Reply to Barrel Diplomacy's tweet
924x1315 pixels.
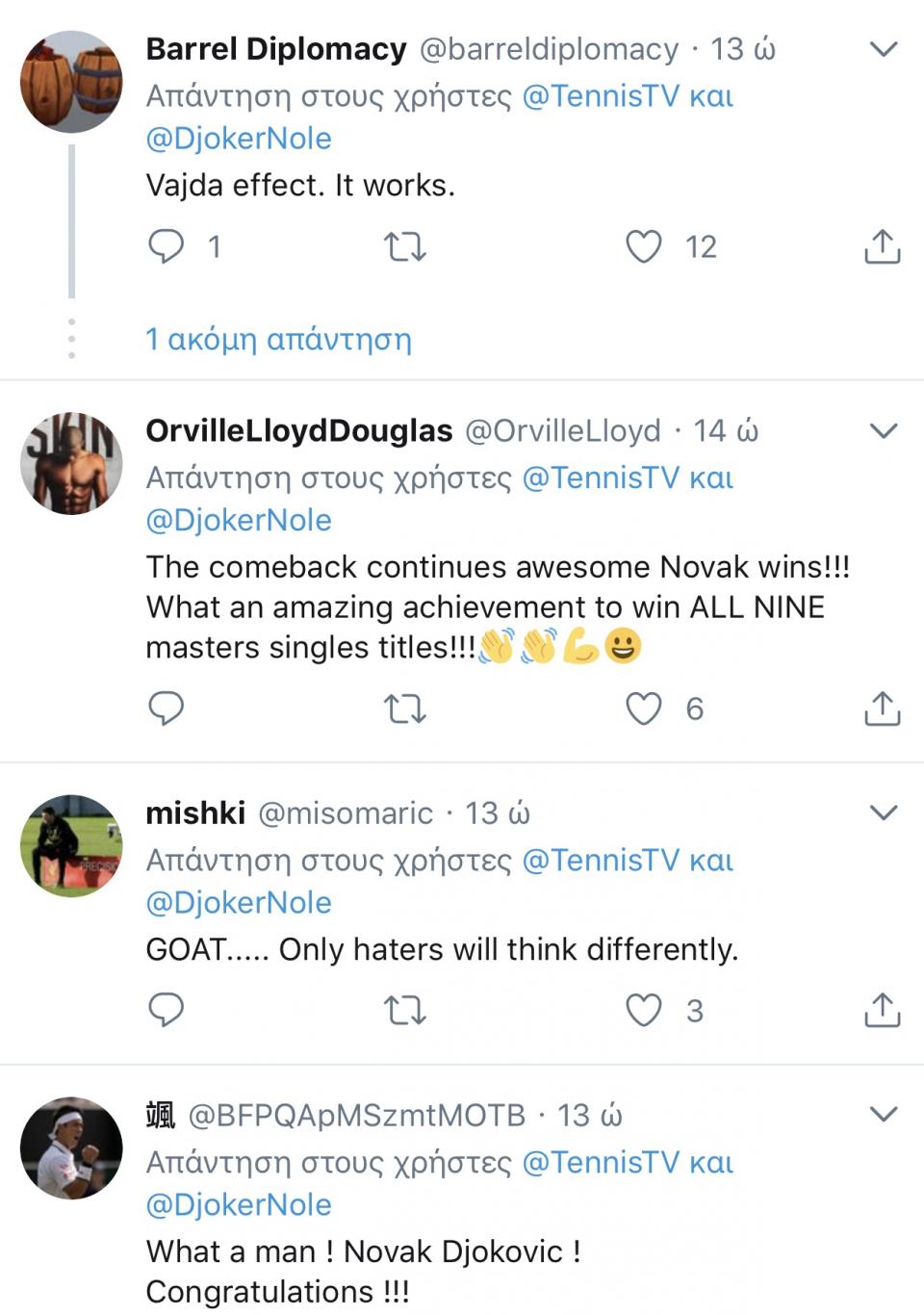166,246
